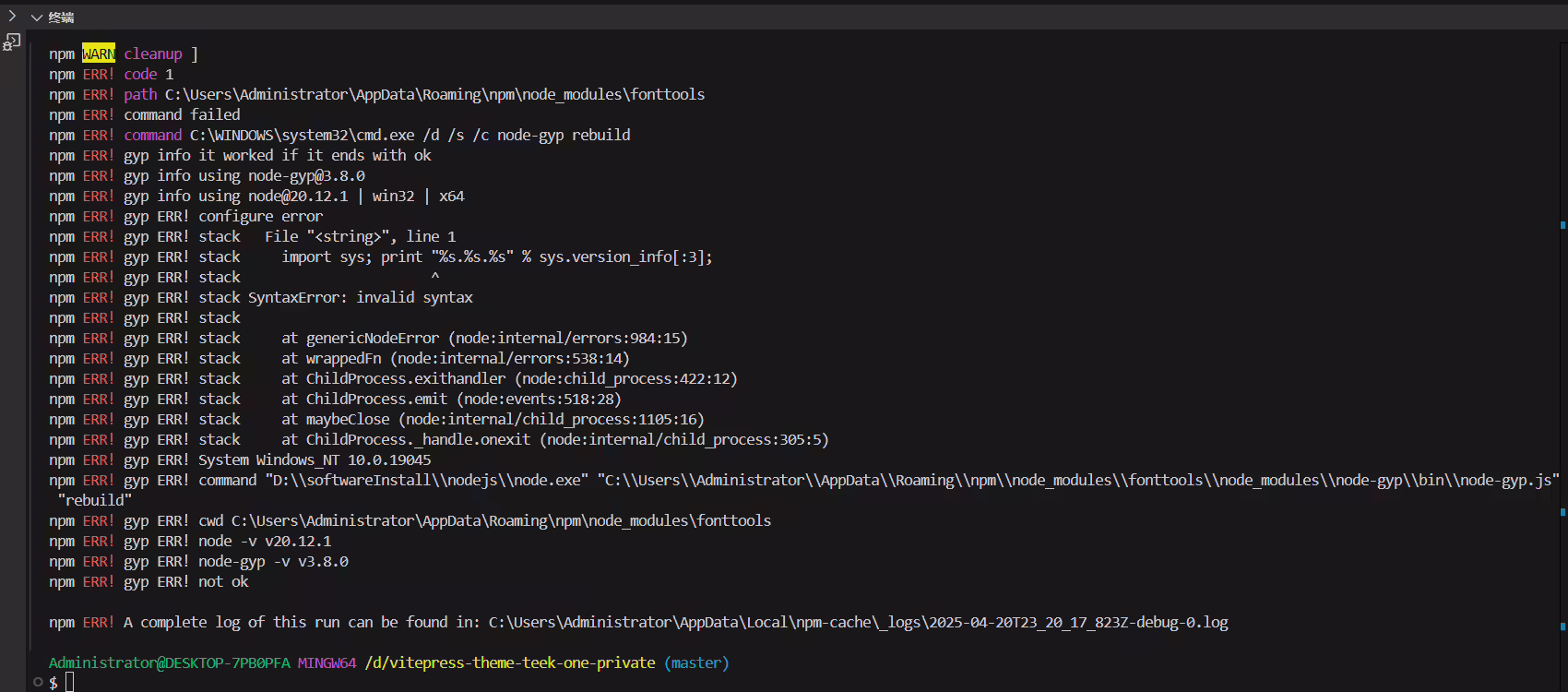The height and width of the screenshot is (692, 1568).
Task: Click the vitepress-theme-teek-one-private directory in prompt
Action: click(x=510, y=663)
